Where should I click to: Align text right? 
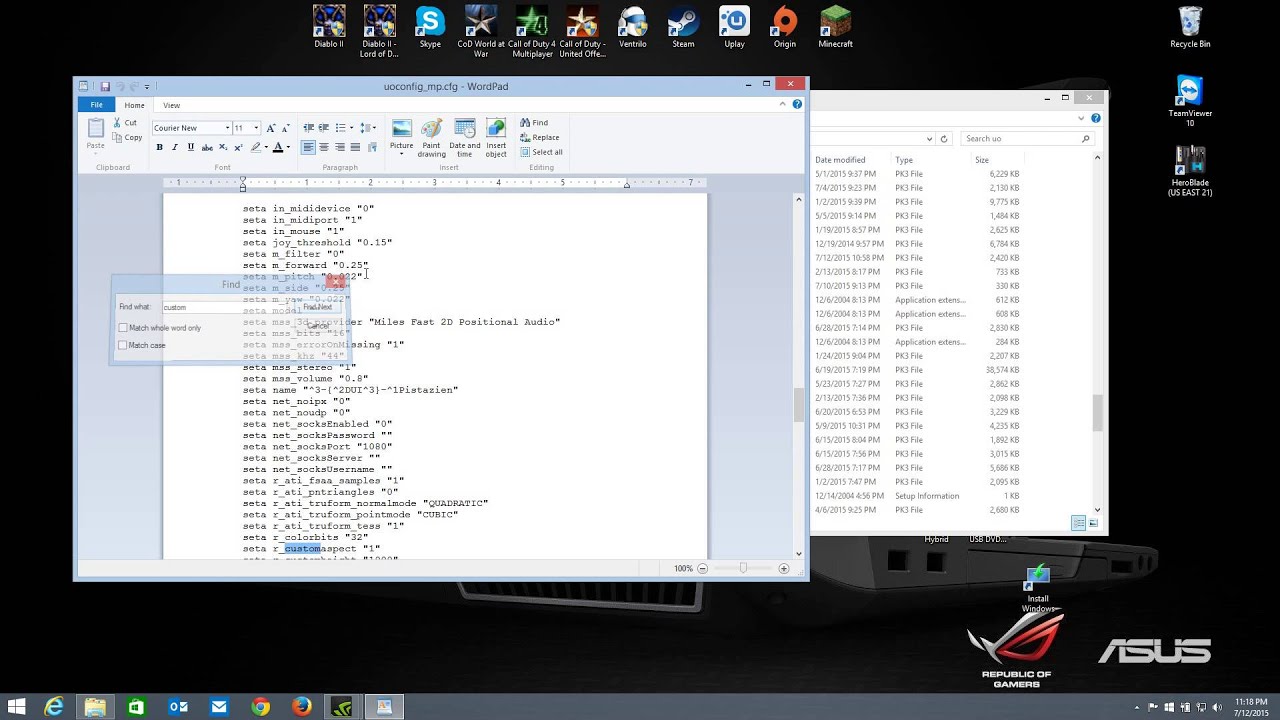340,147
